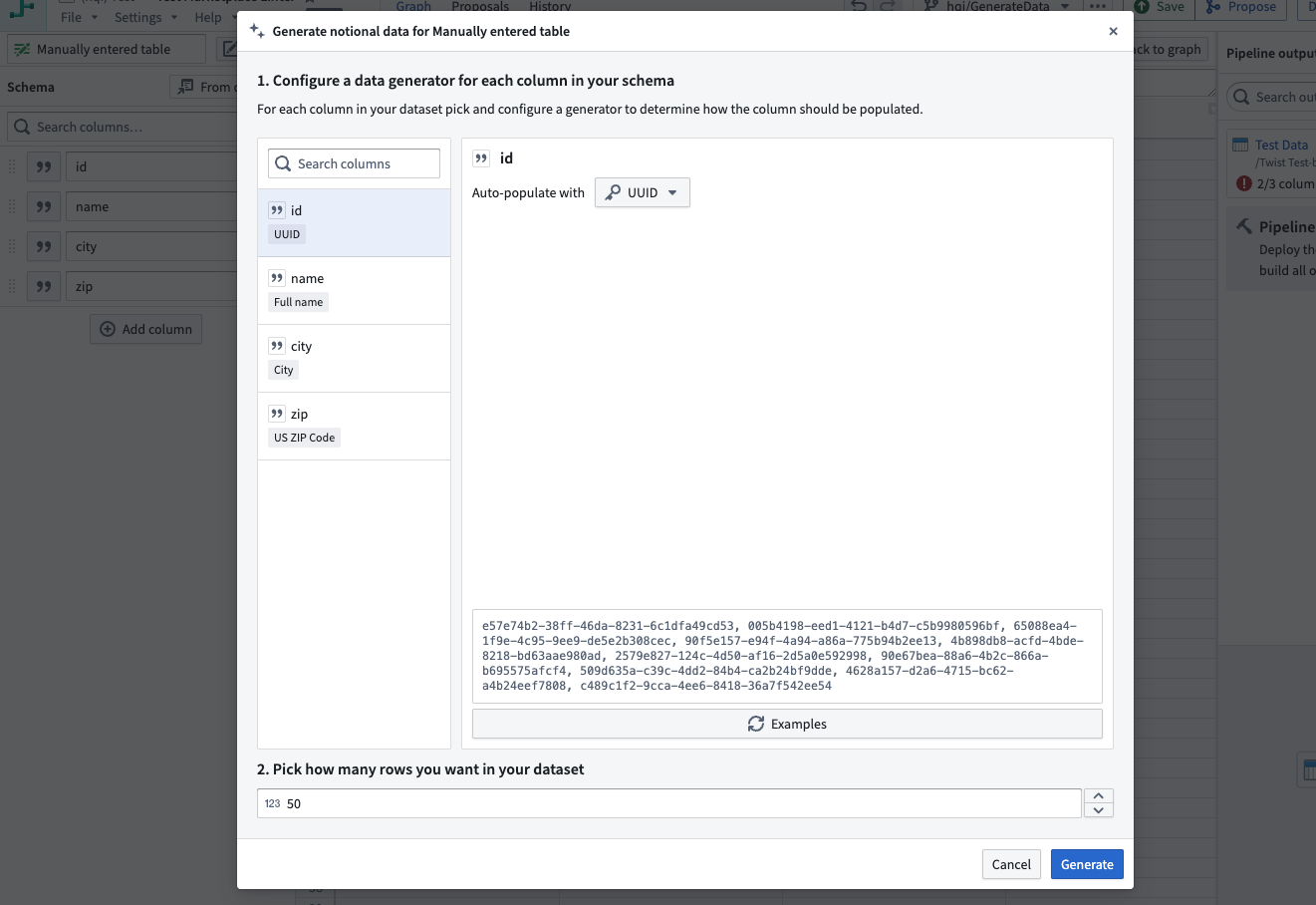1316x905 pixels.
Task: Decrease row count with down stepper arrow
Action: [1098, 810]
